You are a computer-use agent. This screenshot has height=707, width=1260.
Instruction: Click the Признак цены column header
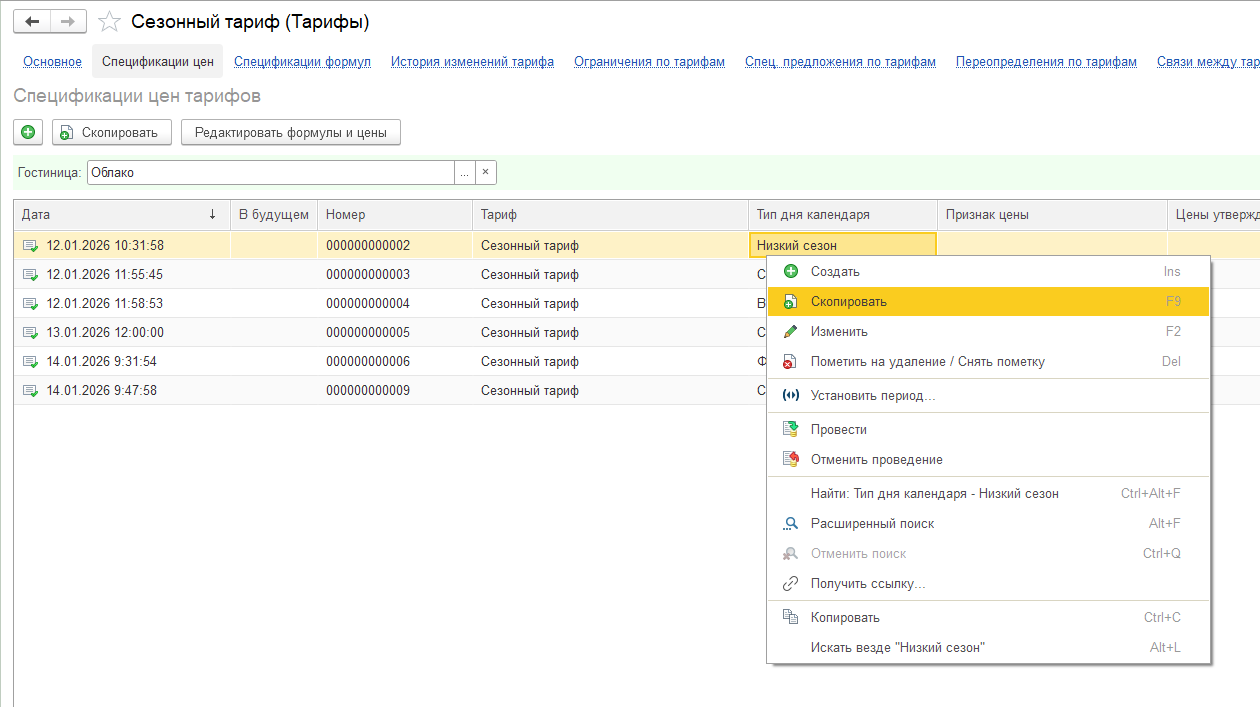pos(1051,215)
